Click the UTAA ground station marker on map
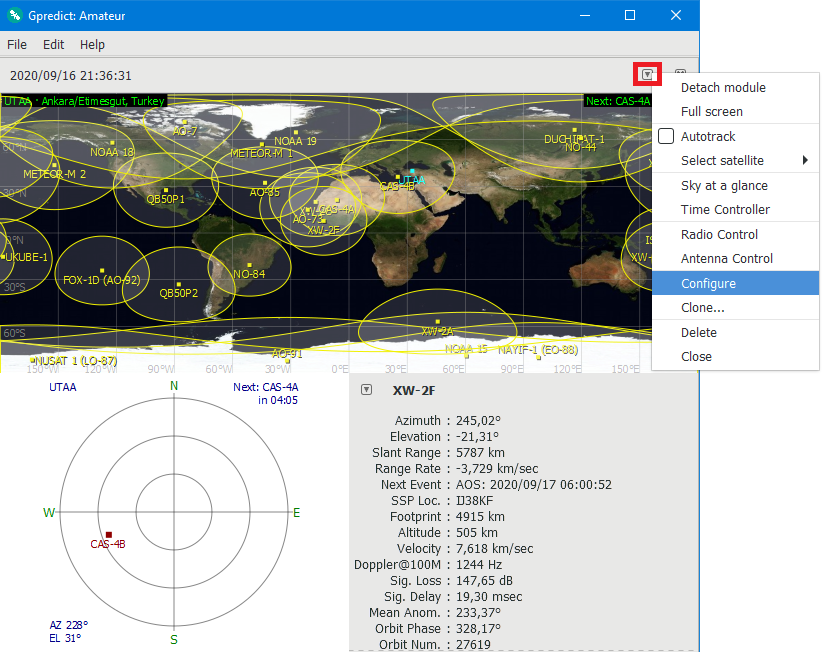Image resolution: width=822 pixels, height=652 pixels. click(x=413, y=171)
